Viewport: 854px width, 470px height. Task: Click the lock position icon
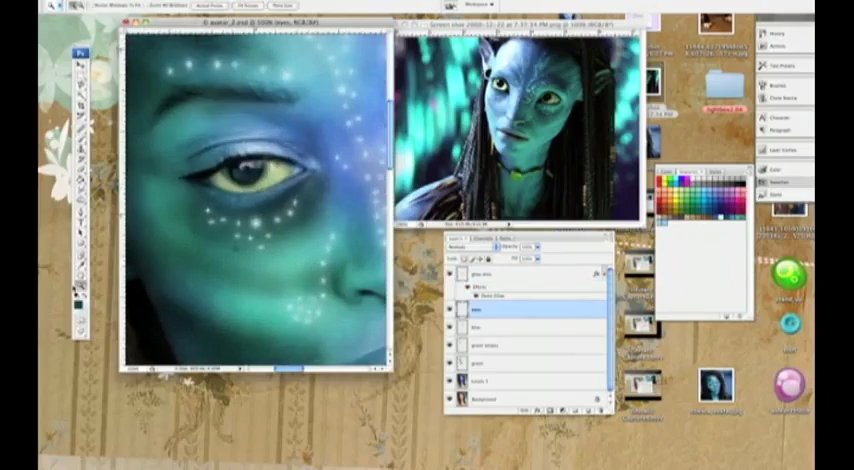pyautogui.click(x=480, y=259)
